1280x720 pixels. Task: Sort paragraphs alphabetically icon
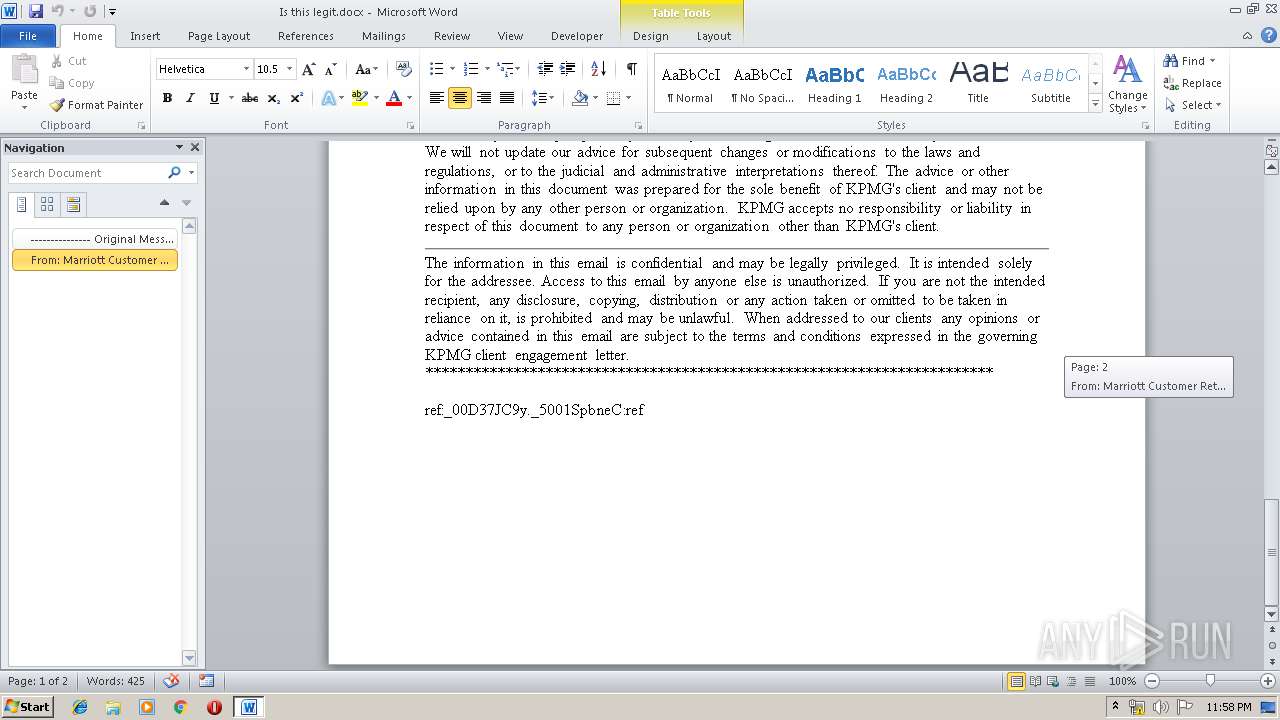[x=598, y=69]
